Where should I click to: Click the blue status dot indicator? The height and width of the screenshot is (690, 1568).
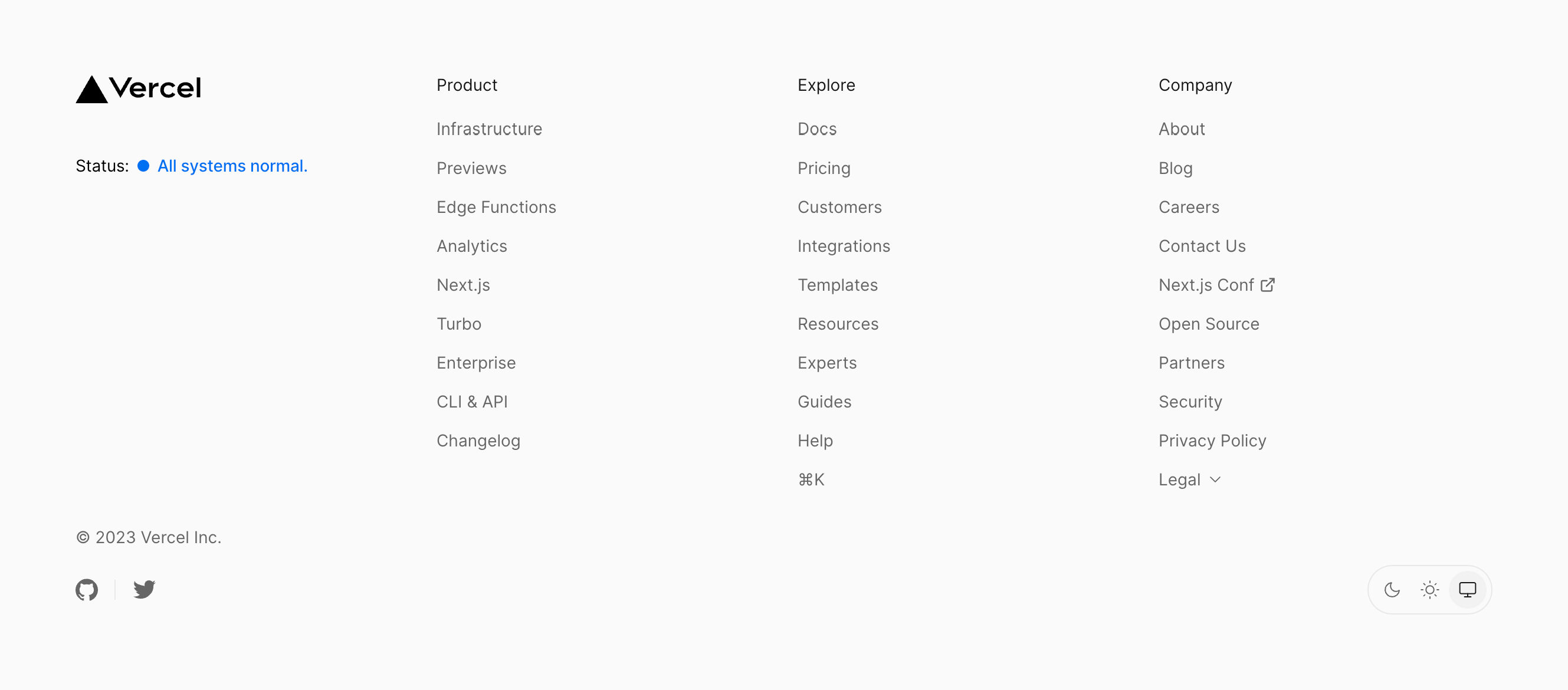click(143, 166)
